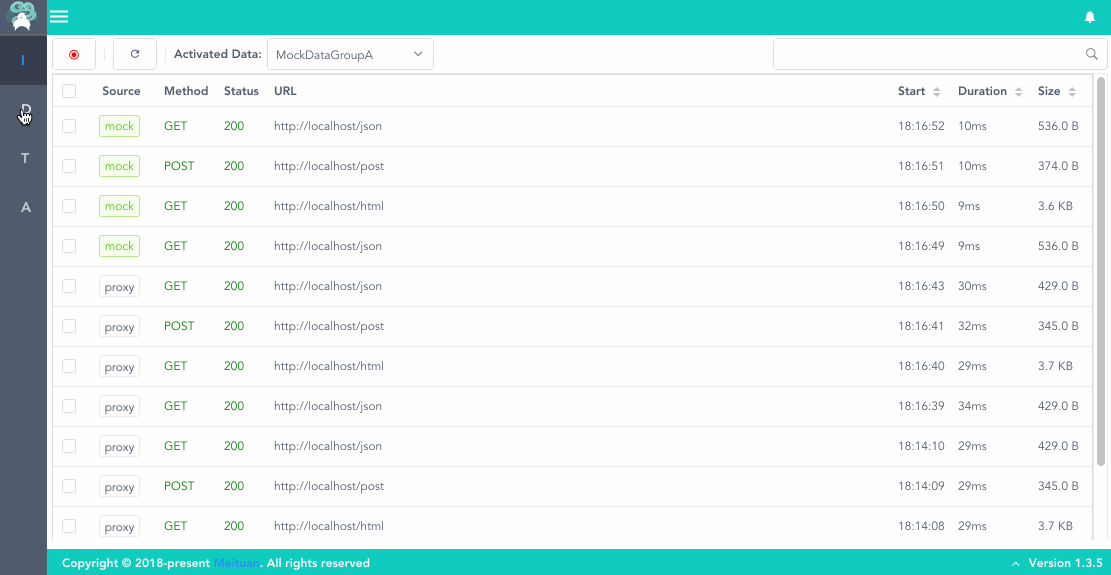1111x575 pixels.
Task: Click the mock tag at 18:16:52
Action: point(119,126)
